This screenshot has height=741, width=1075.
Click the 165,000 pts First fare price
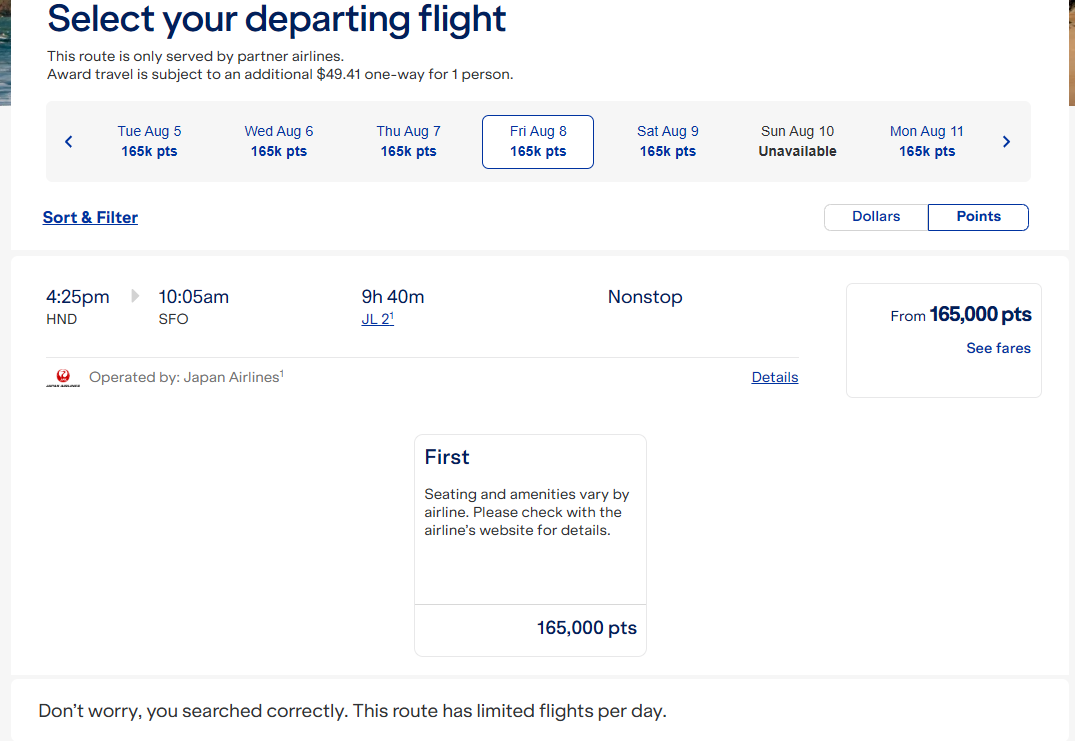point(586,629)
